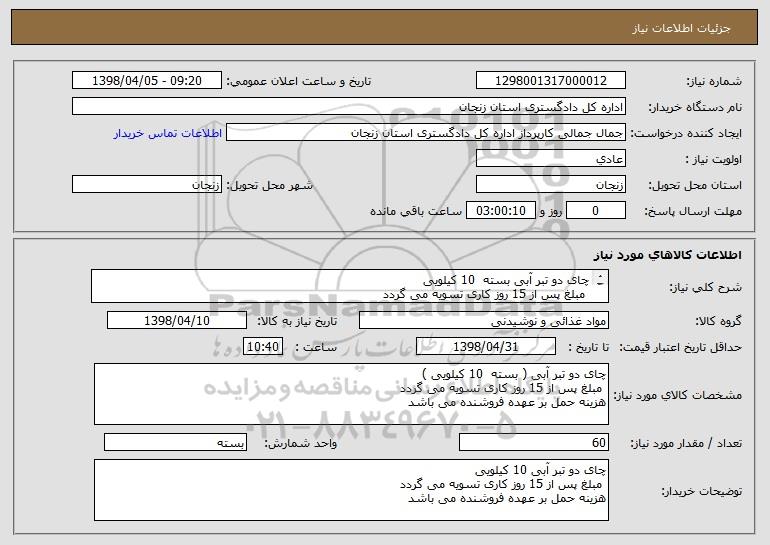770x545 pixels.
Task: Click the label تاریخ نیاز به کالا
Action: tap(297, 321)
